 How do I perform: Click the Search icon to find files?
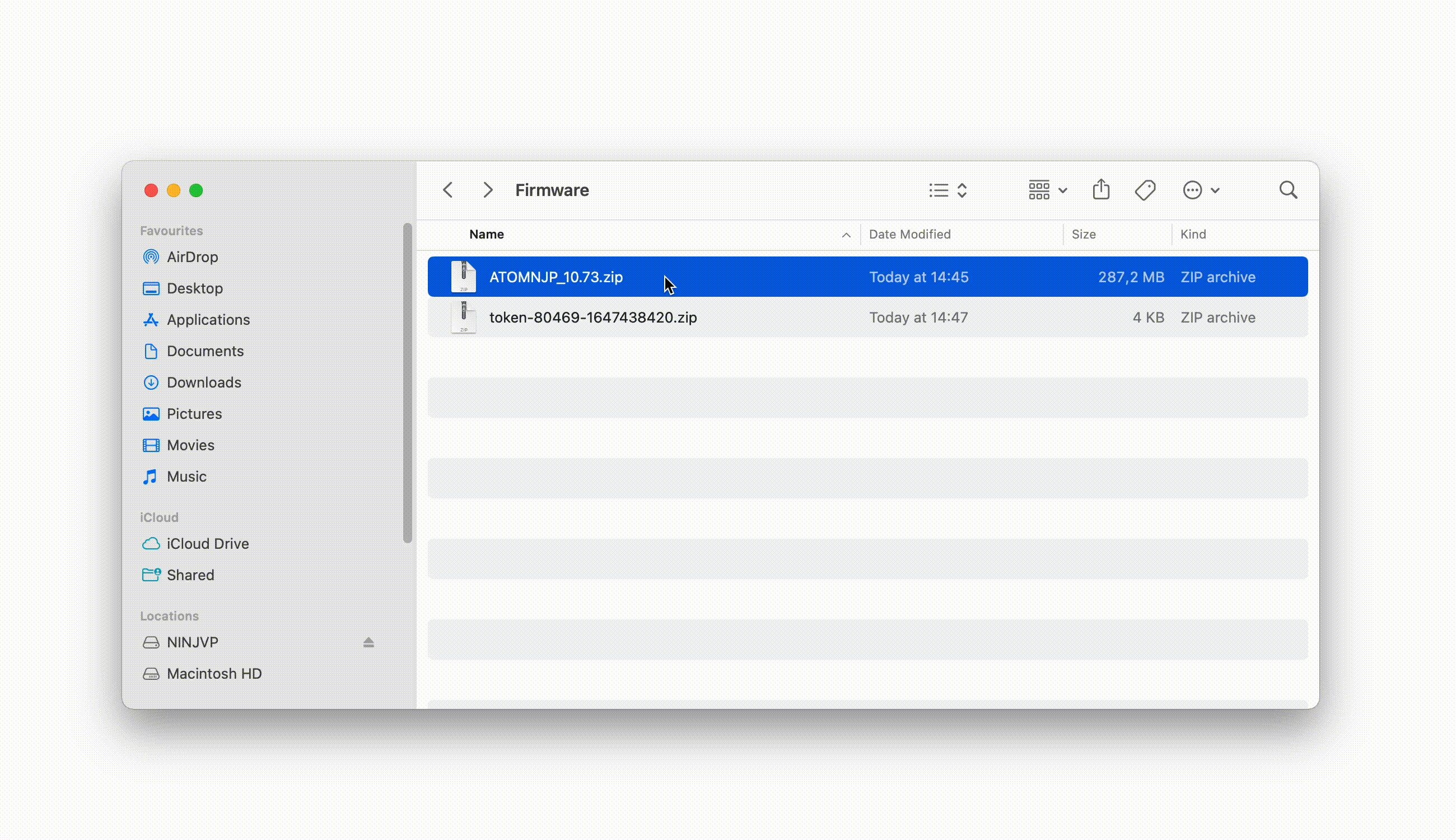click(1289, 190)
